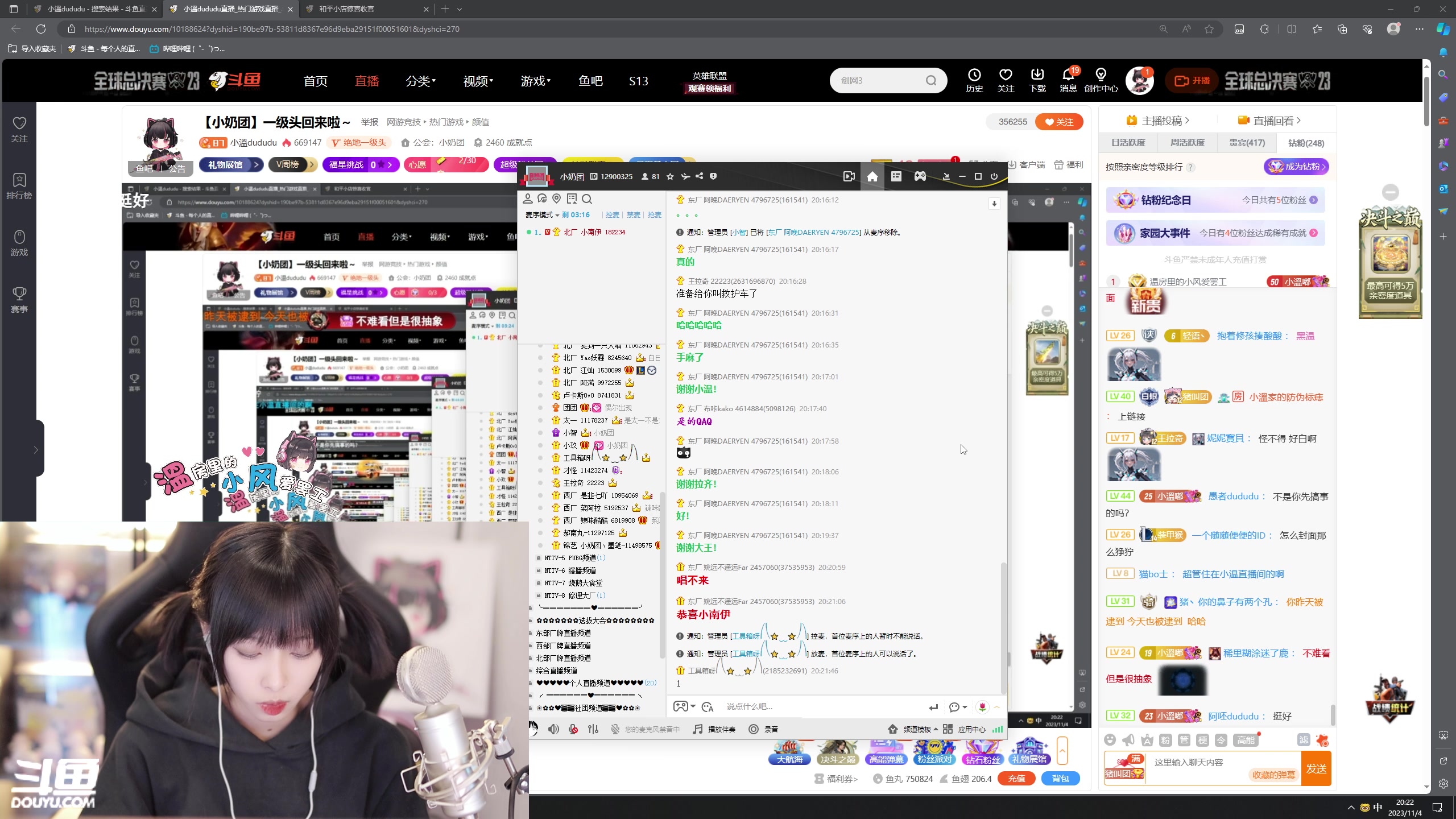The height and width of the screenshot is (819, 1456).
Task: Click 播放伴奏 music note in YY
Action: tap(714, 729)
